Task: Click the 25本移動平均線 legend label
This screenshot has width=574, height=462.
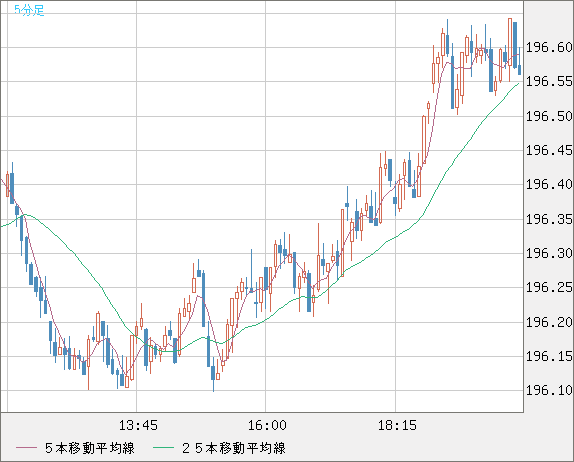Action: tap(234, 448)
